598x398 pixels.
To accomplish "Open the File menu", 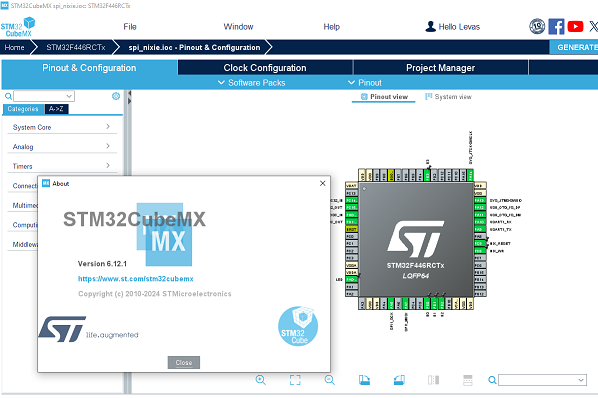I will [130, 27].
